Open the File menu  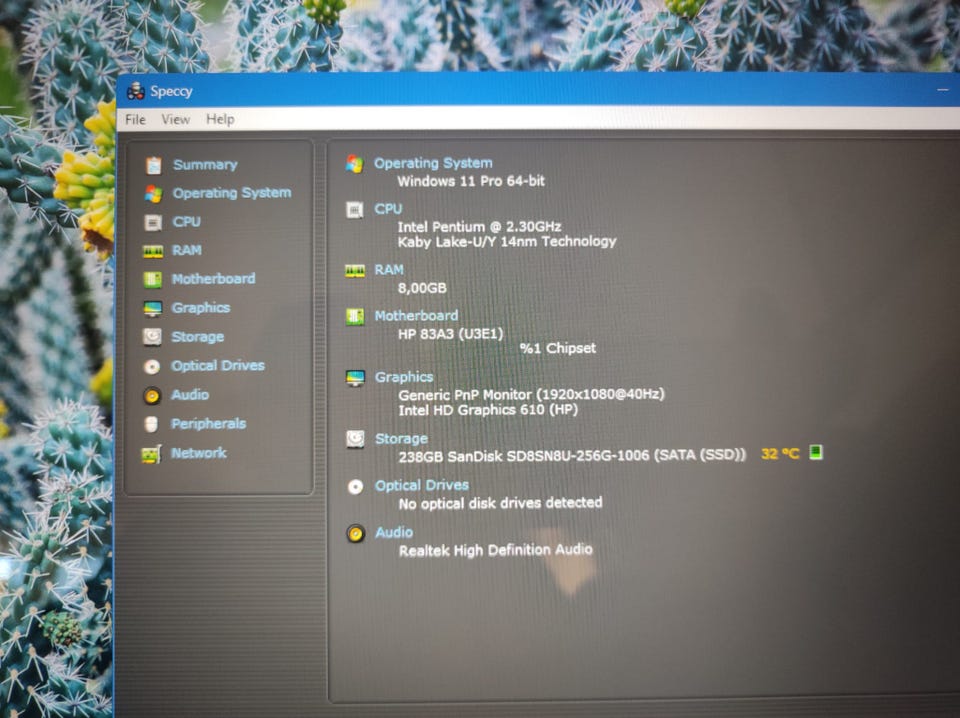coord(135,119)
